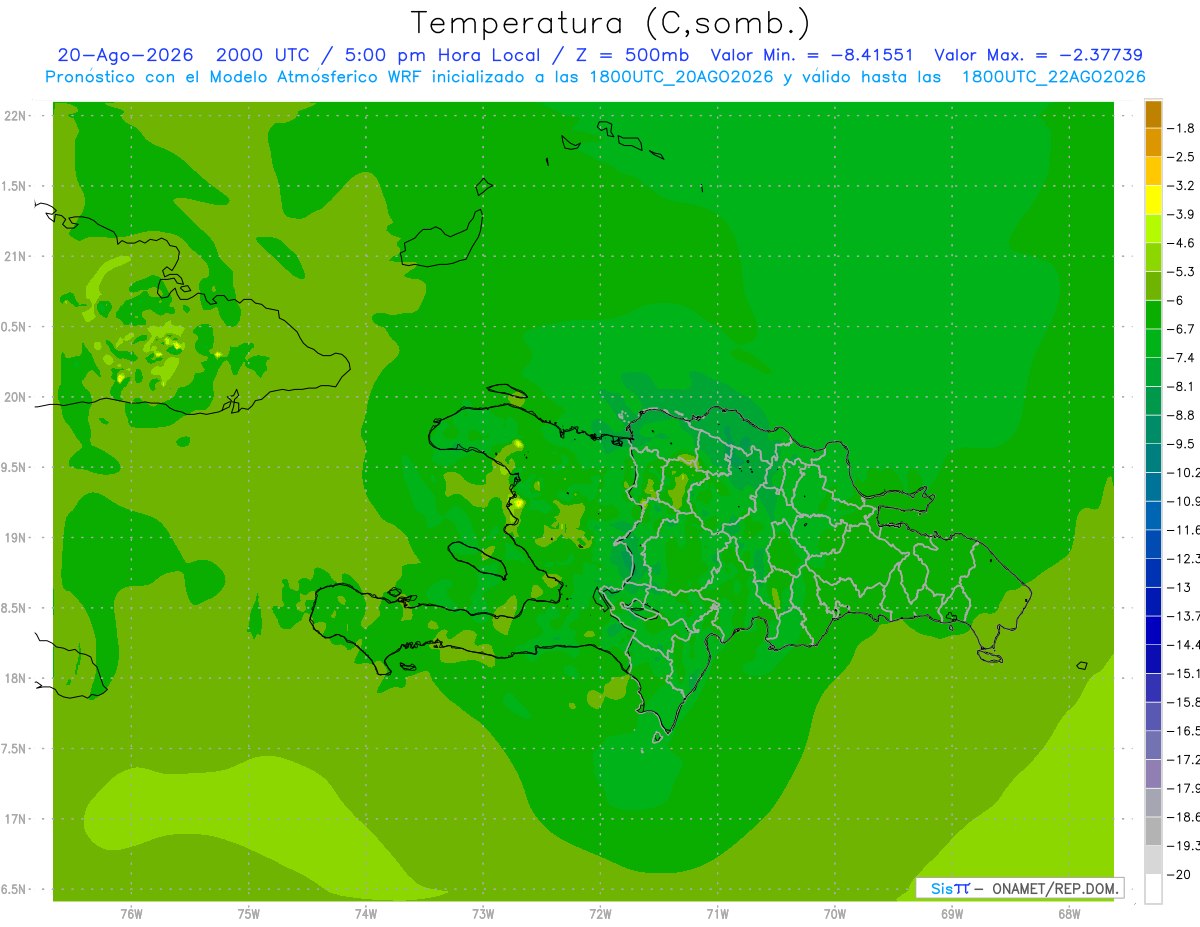Click the 21N latitude label

16,257
